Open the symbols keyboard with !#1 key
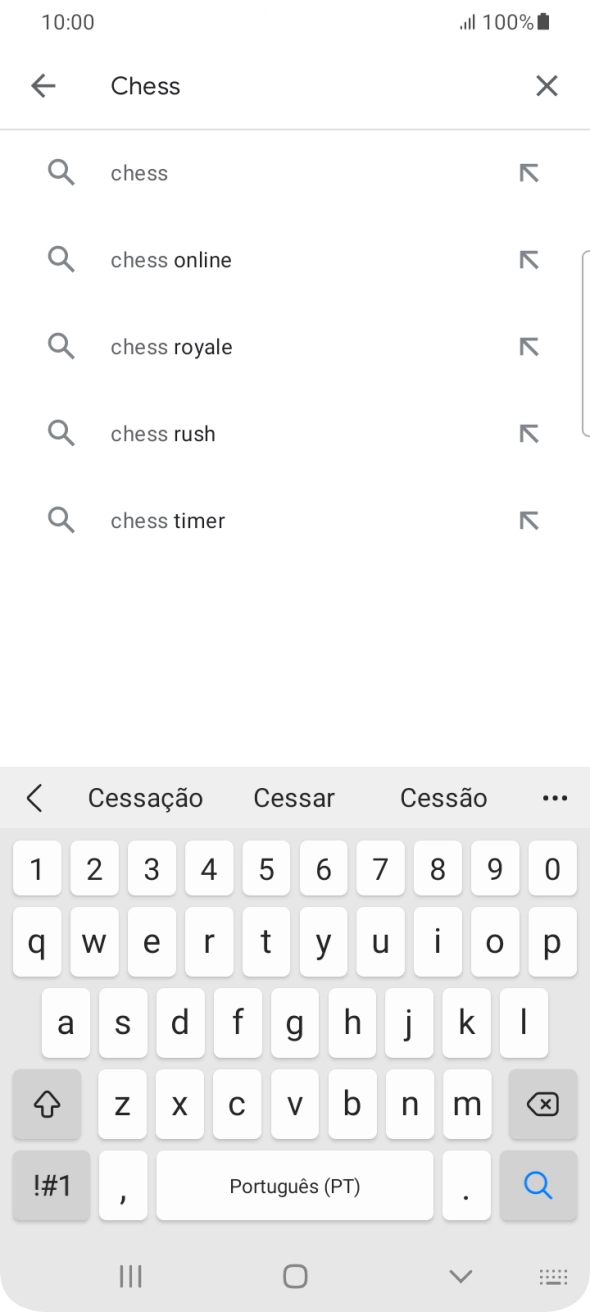The height and width of the screenshot is (1312, 590). (x=50, y=1185)
